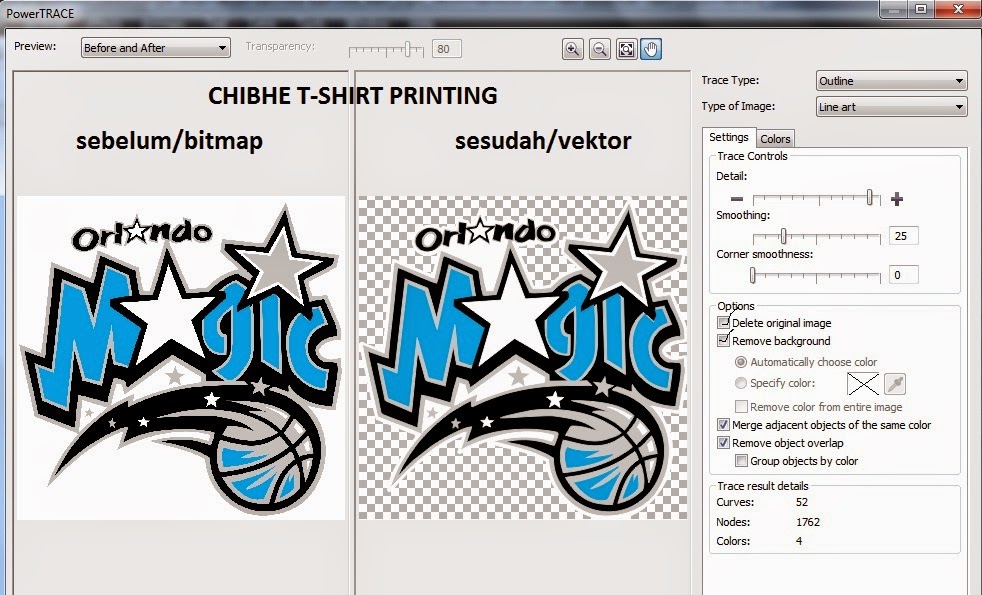Viewport: 982px width, 595px height.
Task: Open the Preview mode dropdown
Action: coord(155,48)
